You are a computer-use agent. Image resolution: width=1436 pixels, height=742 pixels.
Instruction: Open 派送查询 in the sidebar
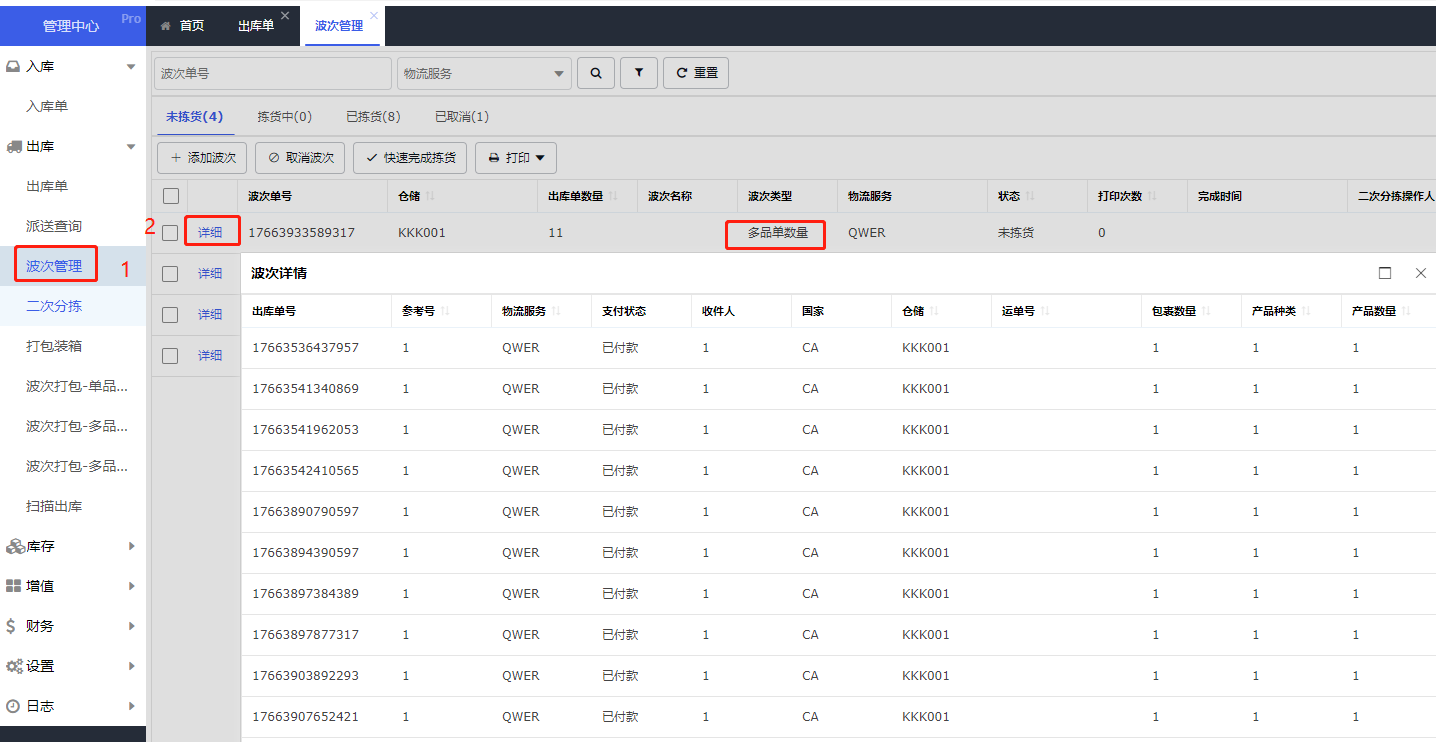pyautogui.click(x=54, y=226)
